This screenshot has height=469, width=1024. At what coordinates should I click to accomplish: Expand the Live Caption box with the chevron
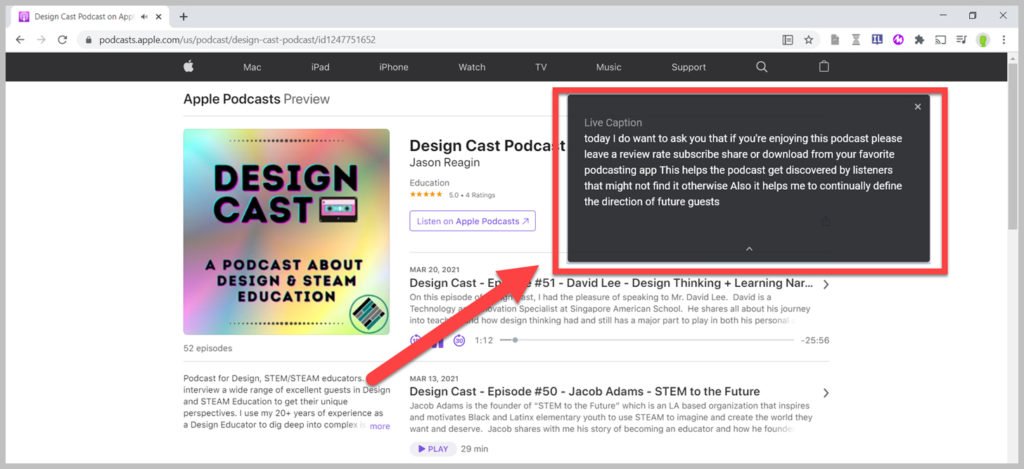pos(749,249)
